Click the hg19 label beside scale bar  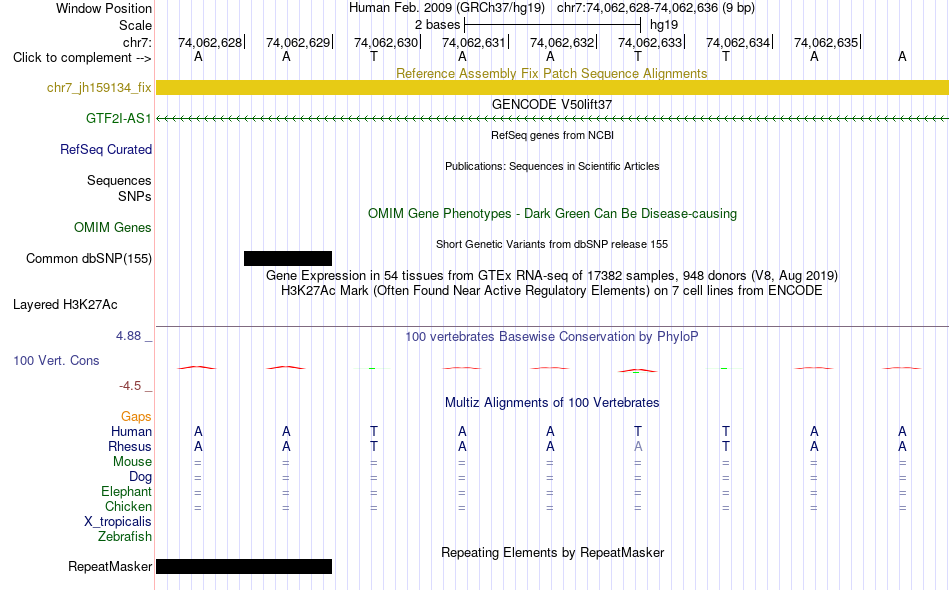pos(664,25)
